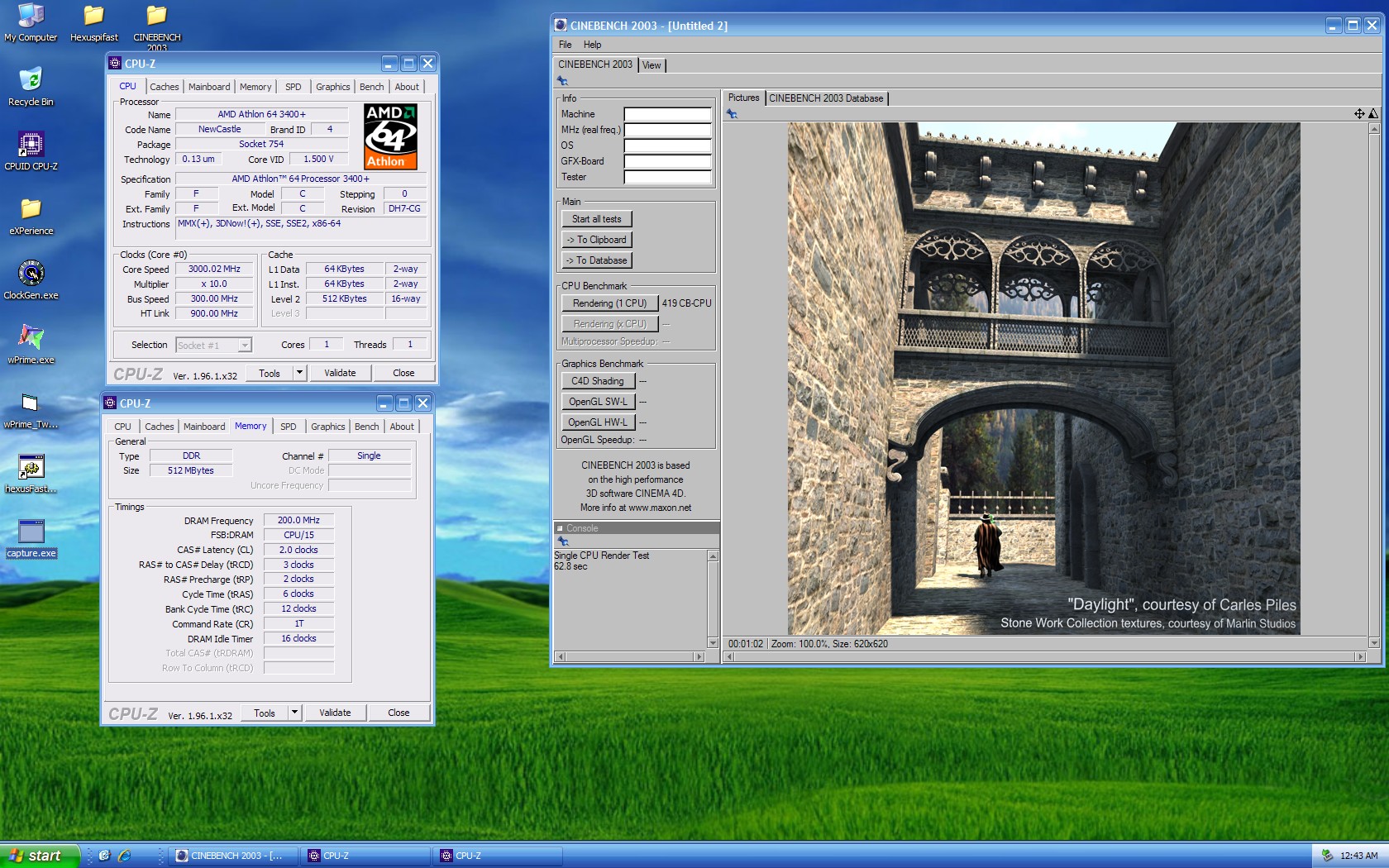Click the lower CPU-Z window title icon

coord(110,403)
